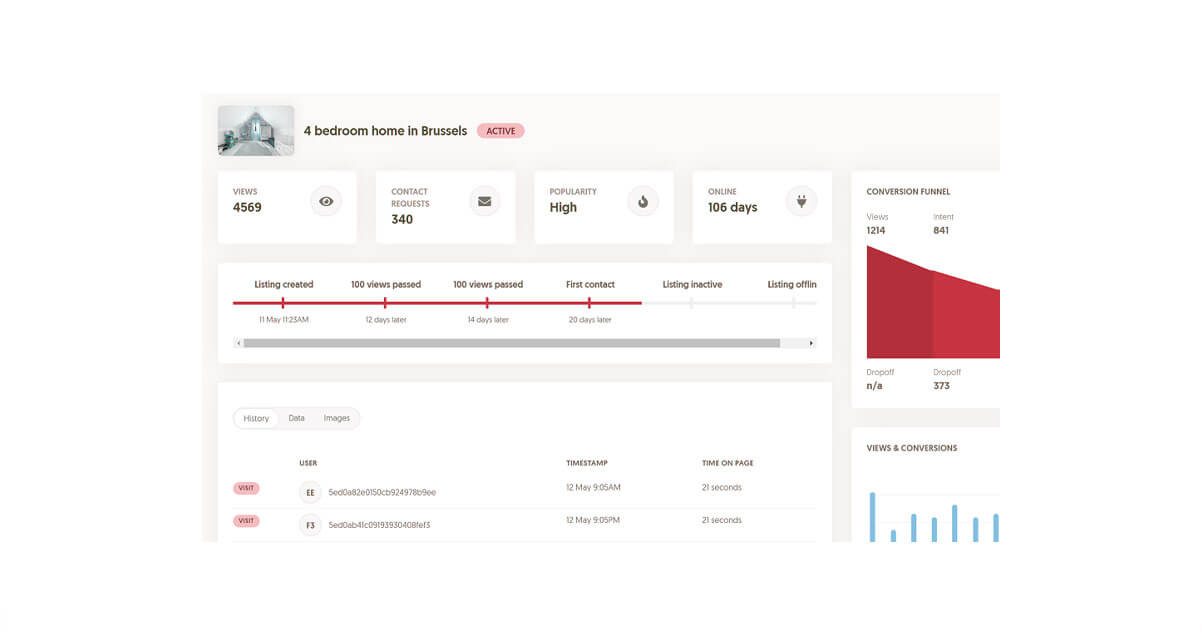This screenshot has height=634, width=1202.
Task: Click the horizontal timeline scrollbar thumb
Action: tap(512, 343)
